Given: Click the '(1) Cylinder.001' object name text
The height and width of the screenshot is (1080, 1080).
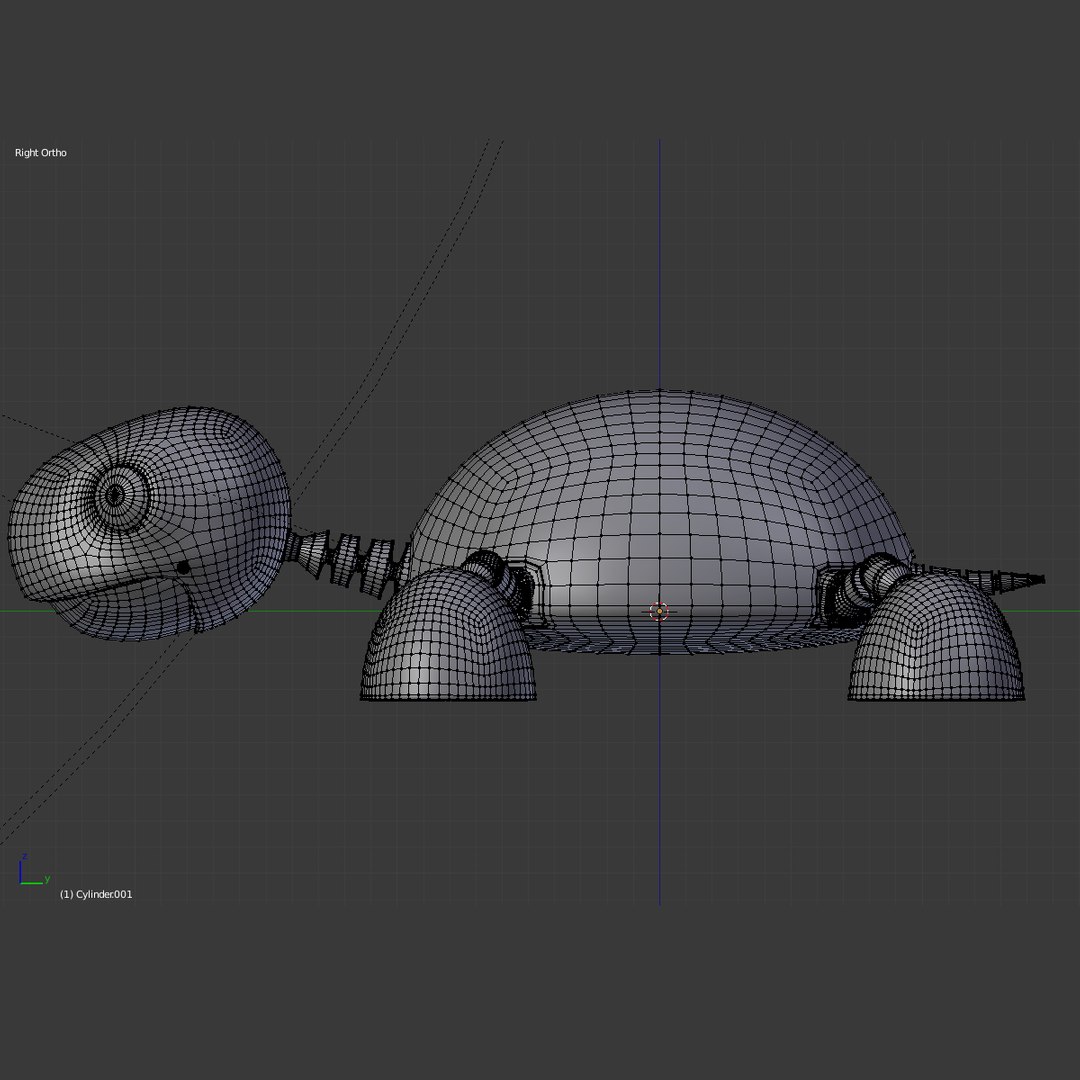Looking at the screenshot, I should pyautogui.click(x=96, y=894).
